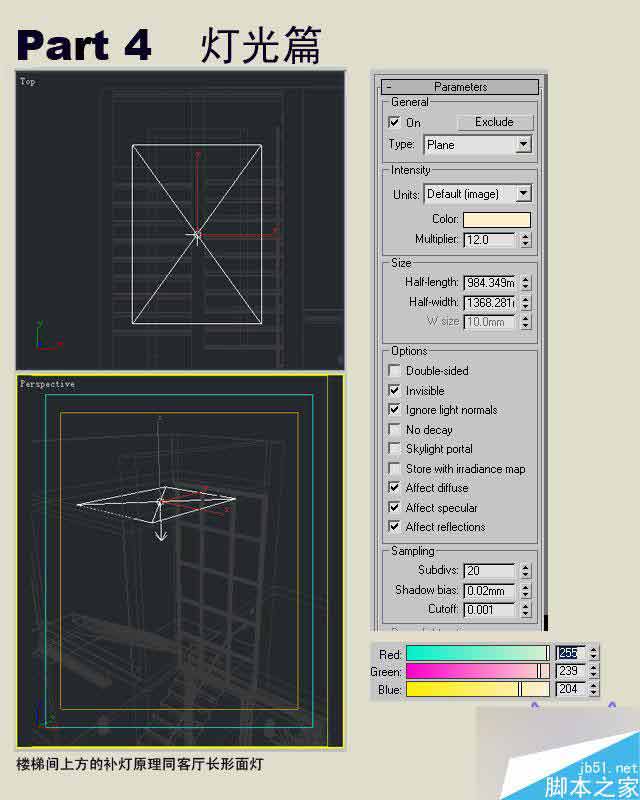Open the light Color swatch

[497, 219]
